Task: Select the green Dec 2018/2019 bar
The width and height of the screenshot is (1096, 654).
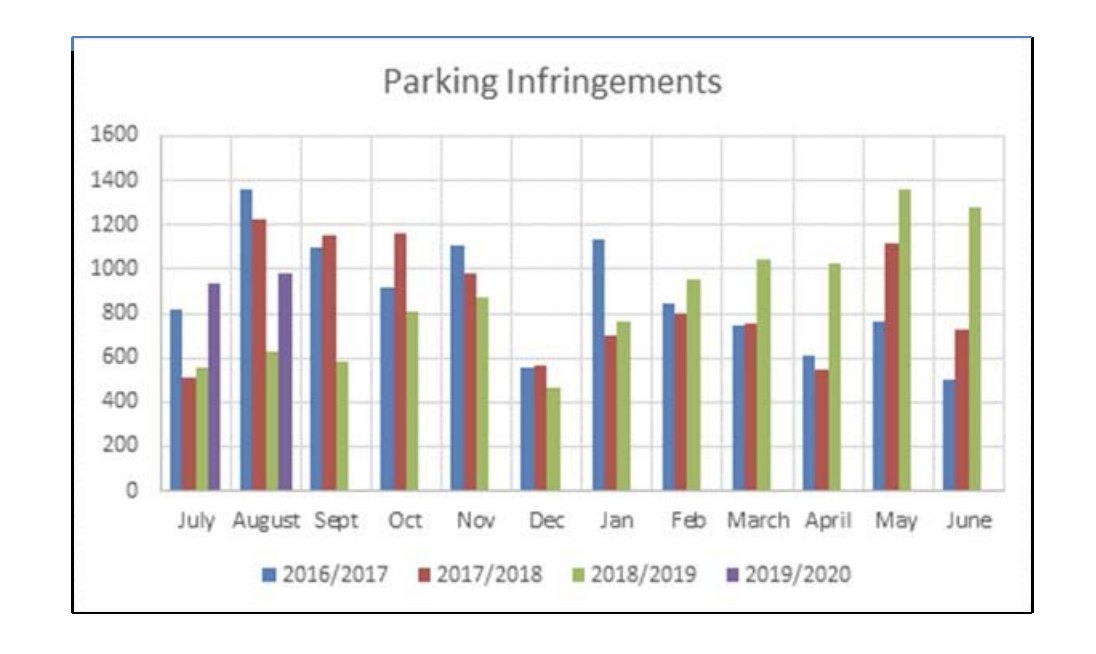Action: [x=554, y=439]
